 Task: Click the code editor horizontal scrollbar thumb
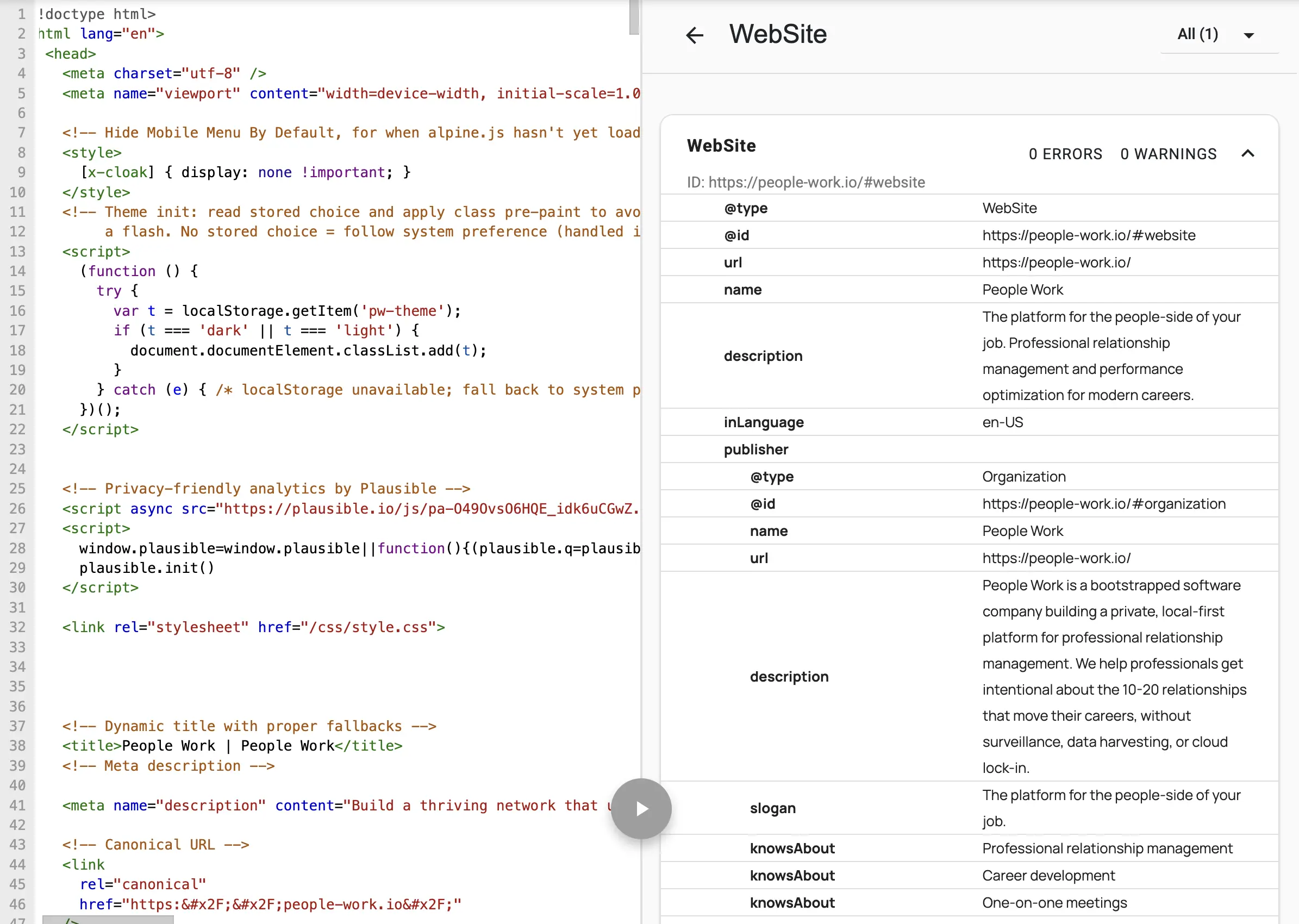108,920
